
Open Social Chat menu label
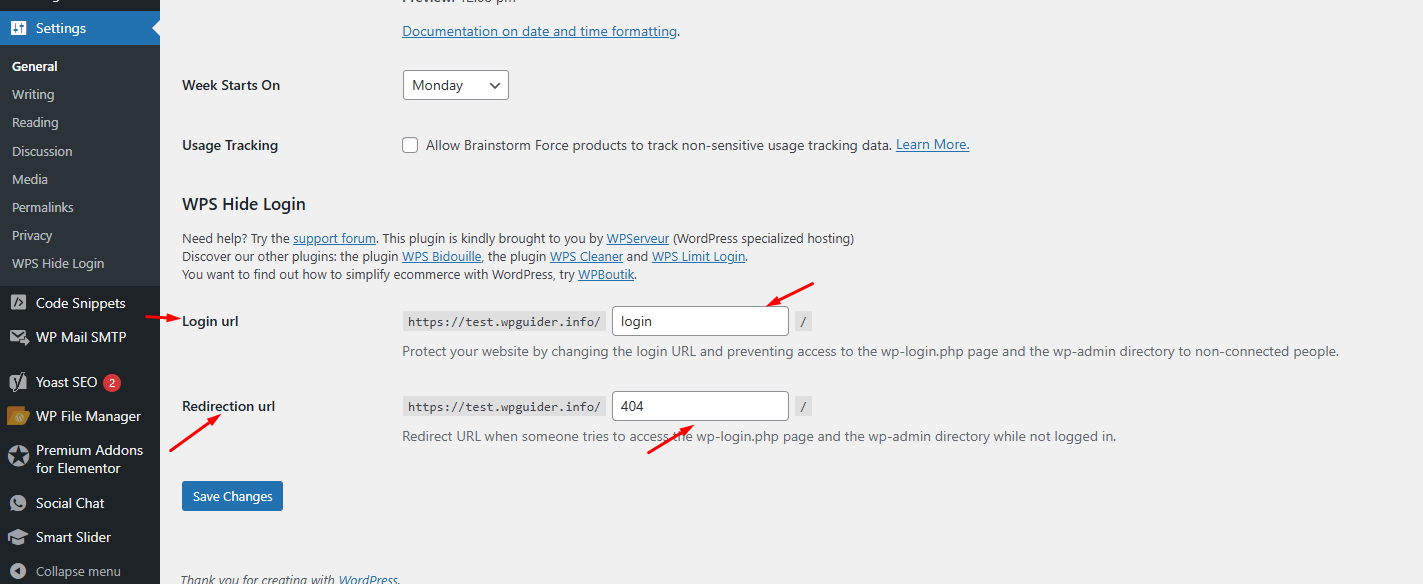(70, 503)
